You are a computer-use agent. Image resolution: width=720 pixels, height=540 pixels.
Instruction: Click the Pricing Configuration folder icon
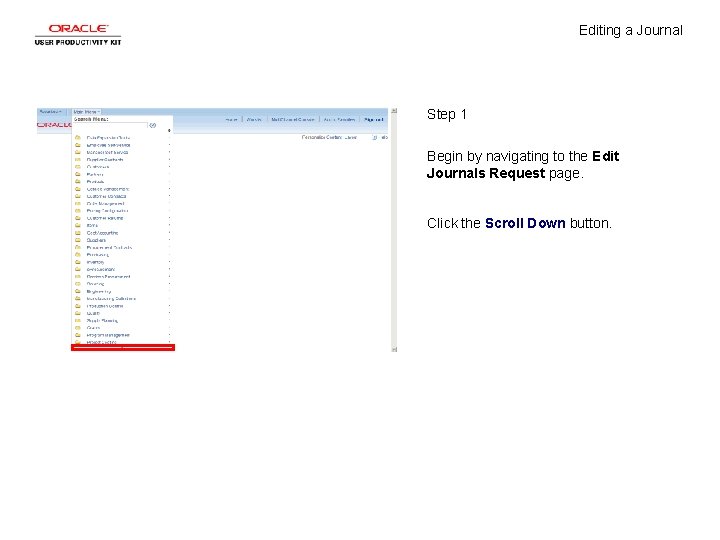(78, 211)
